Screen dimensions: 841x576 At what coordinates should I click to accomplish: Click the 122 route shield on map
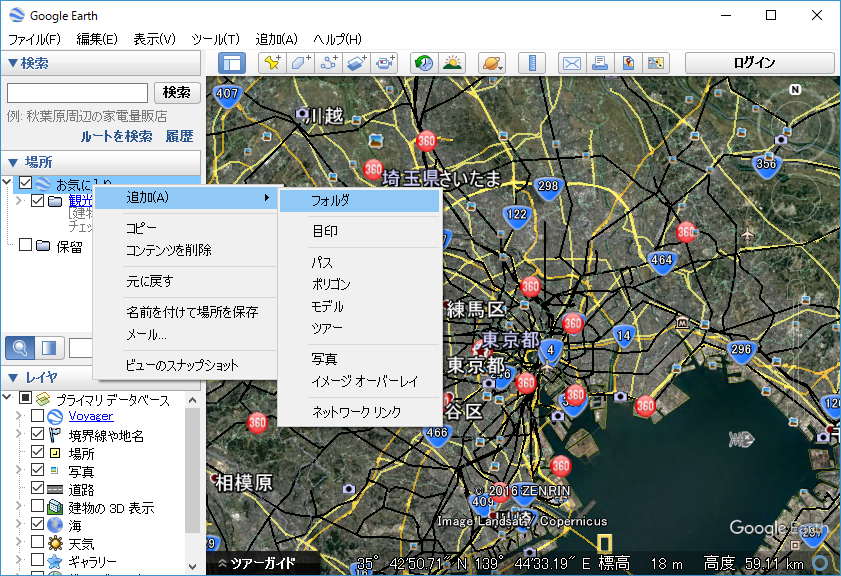pyautogui.click(x=517, y=216)
